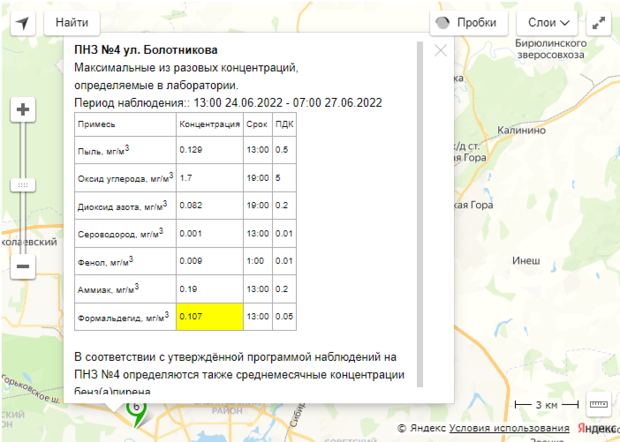Click the Примесь column header

tap(97, 124)
